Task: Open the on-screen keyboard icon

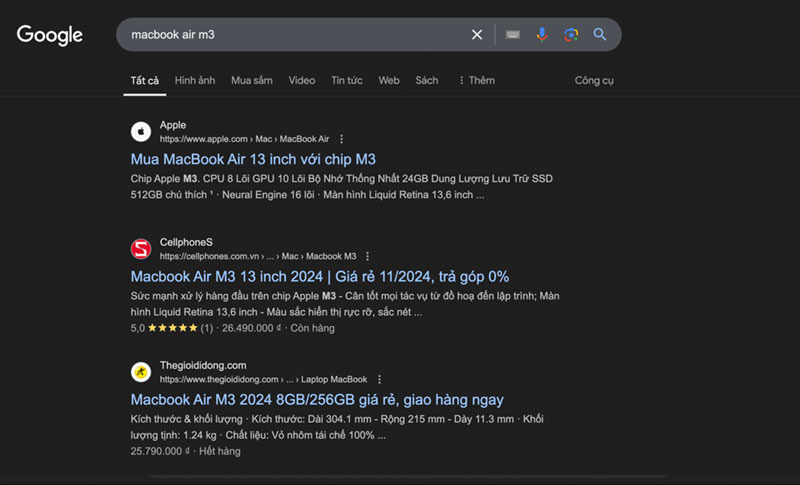Action: tap(512, 35)
